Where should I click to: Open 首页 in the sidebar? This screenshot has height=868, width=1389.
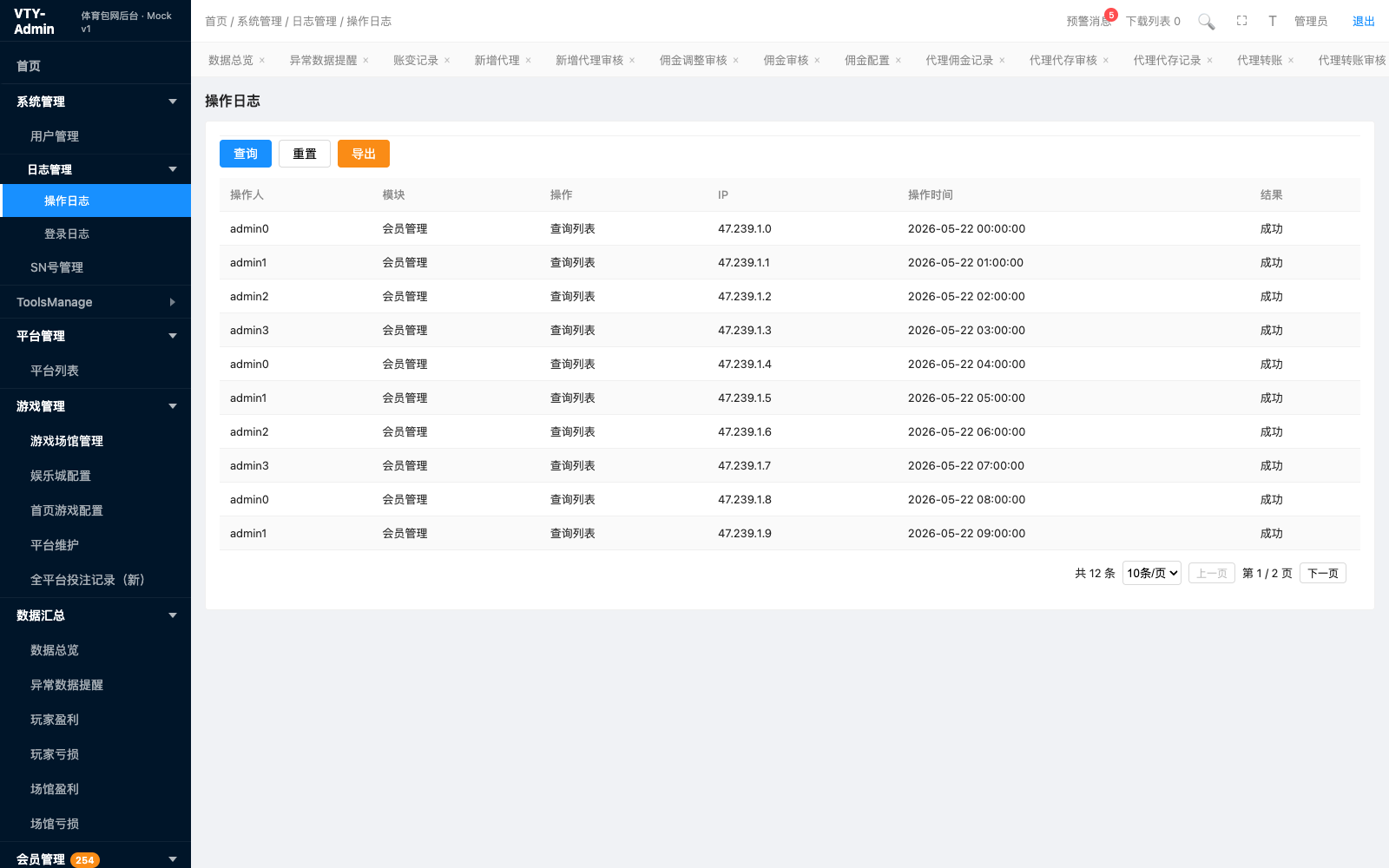95,66
